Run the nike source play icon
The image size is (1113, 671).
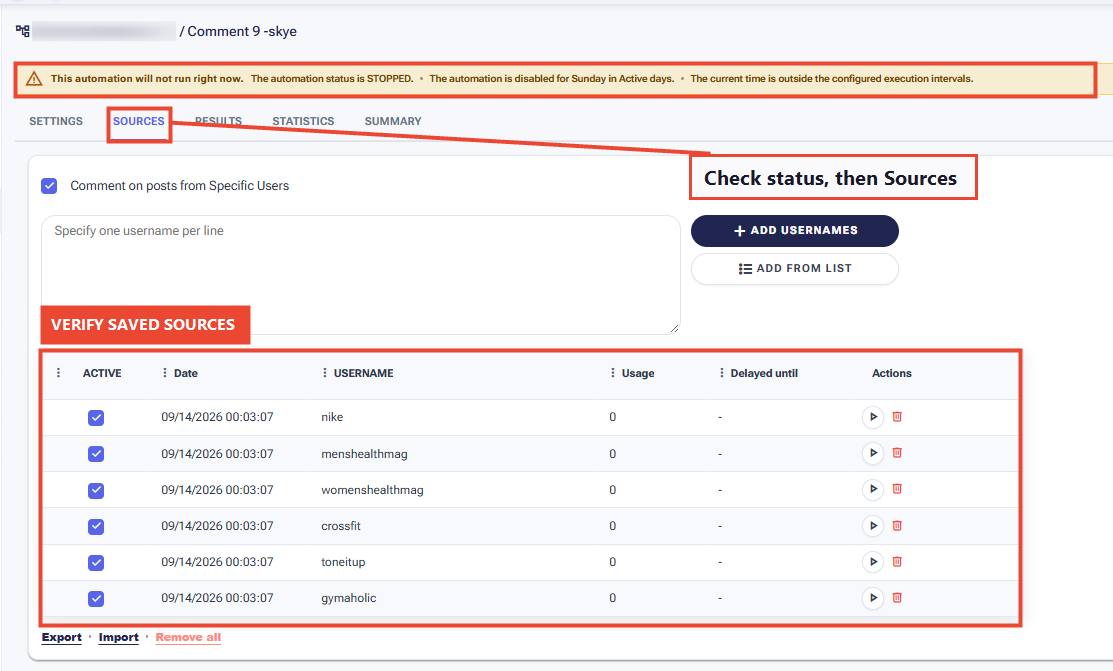click(x=873, y=417)
